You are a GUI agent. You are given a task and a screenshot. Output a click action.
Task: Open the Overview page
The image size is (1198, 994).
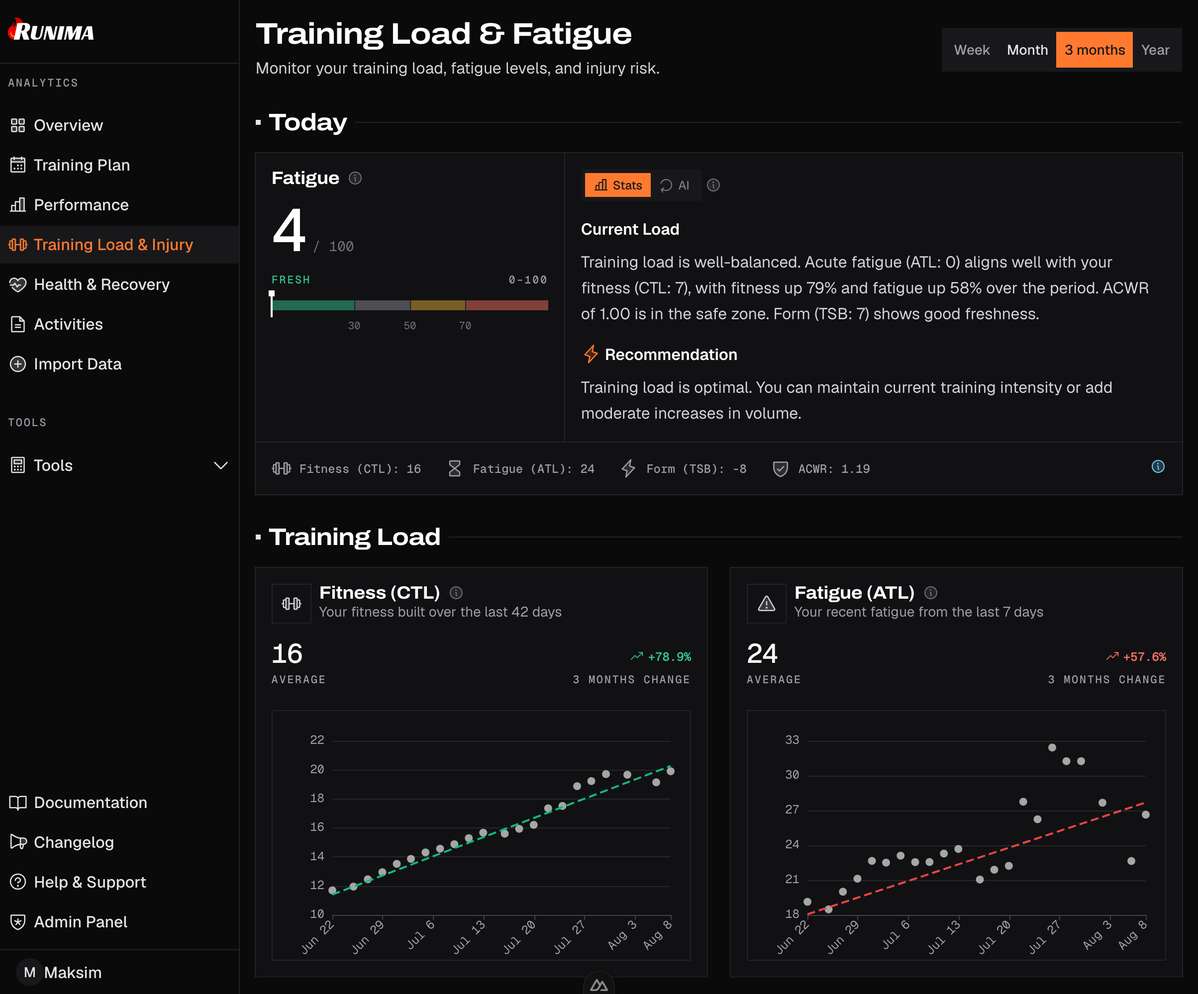click(x=119, y=125)
